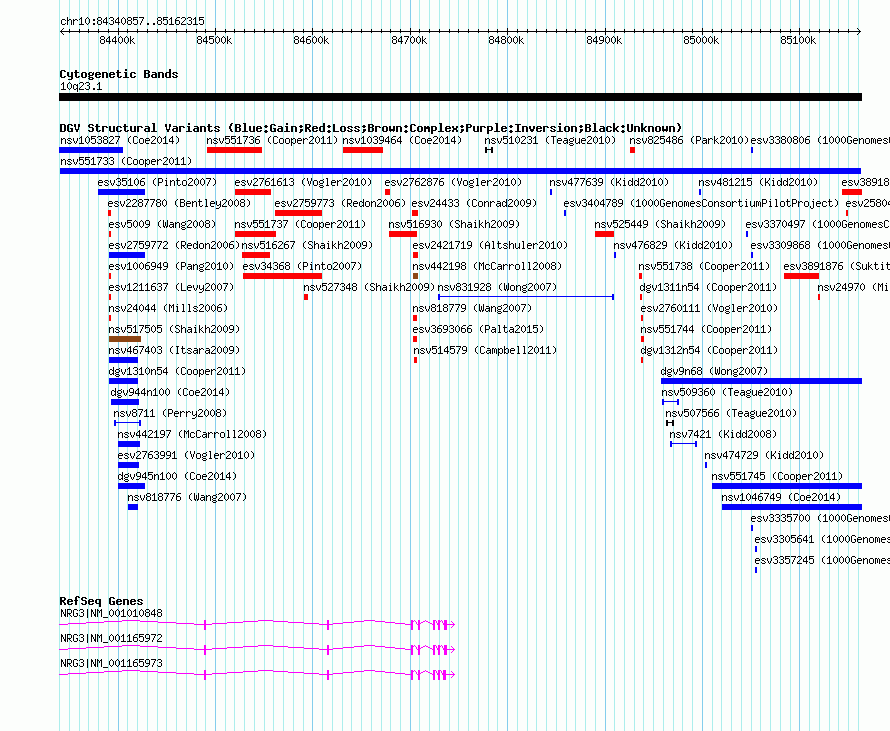This screenshot has width=890, height=731.
Task: Click the NRG3|NM_001010848 gene label
Action: (111, 614)
